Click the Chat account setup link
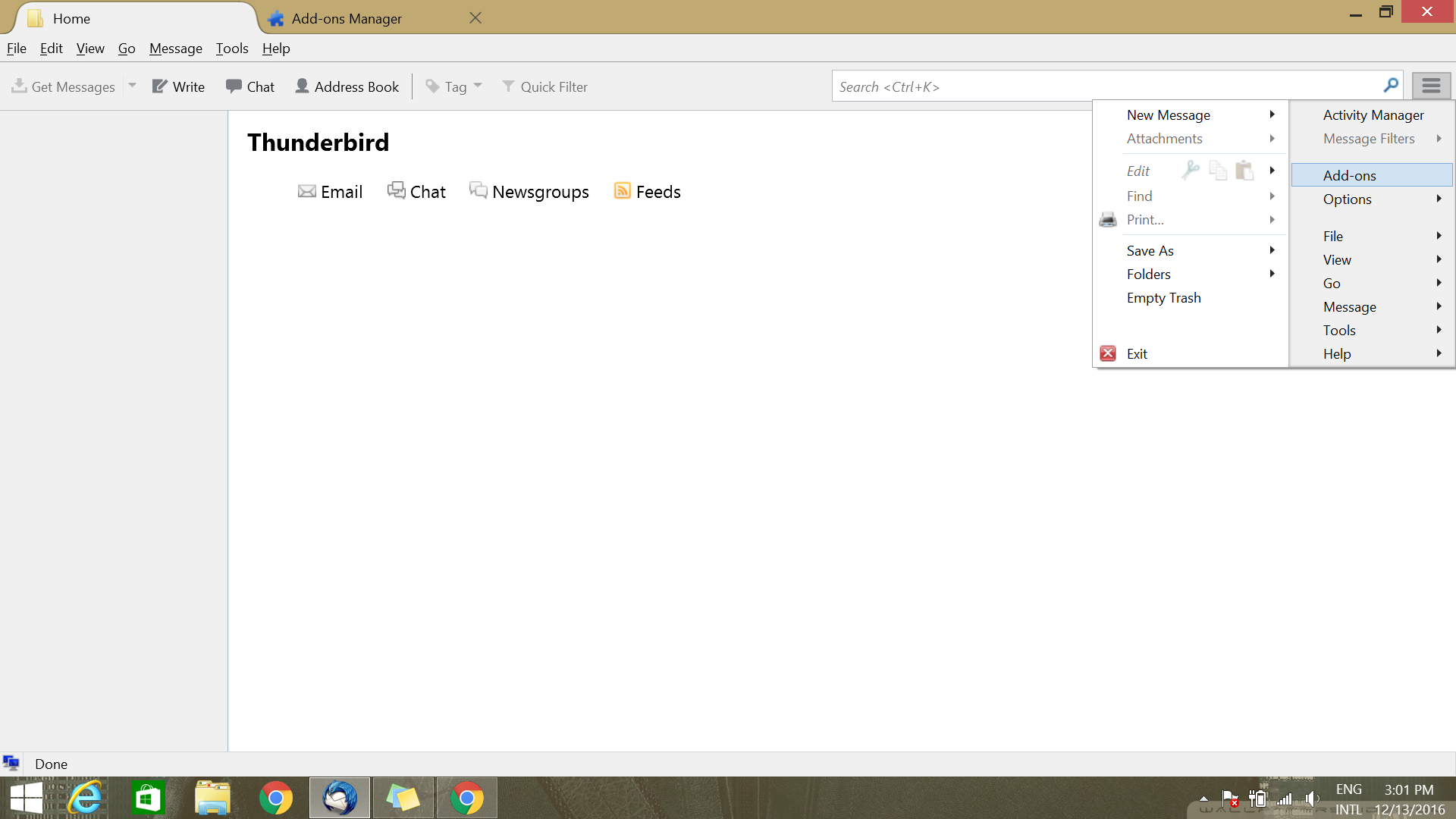1456x819 pixels. (416, 192)
